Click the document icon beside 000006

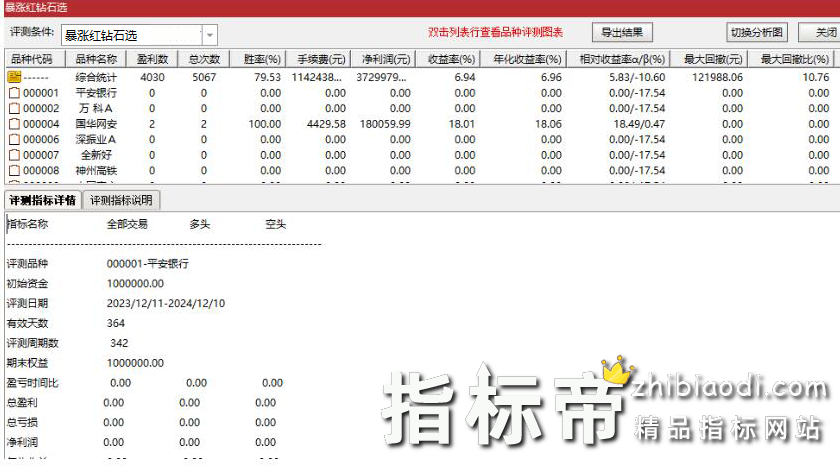[14, 139]
